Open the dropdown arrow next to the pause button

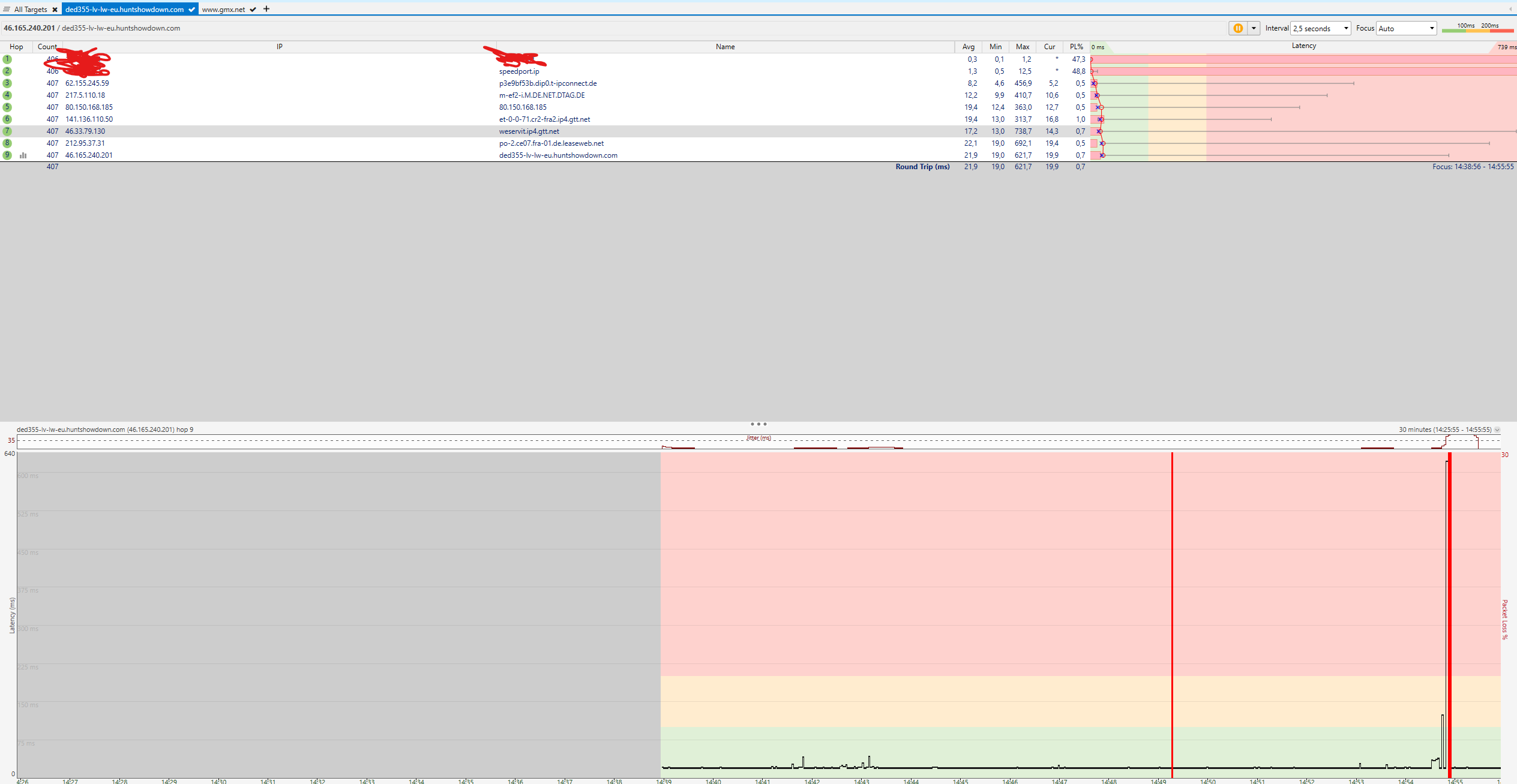click(1254, 28)
